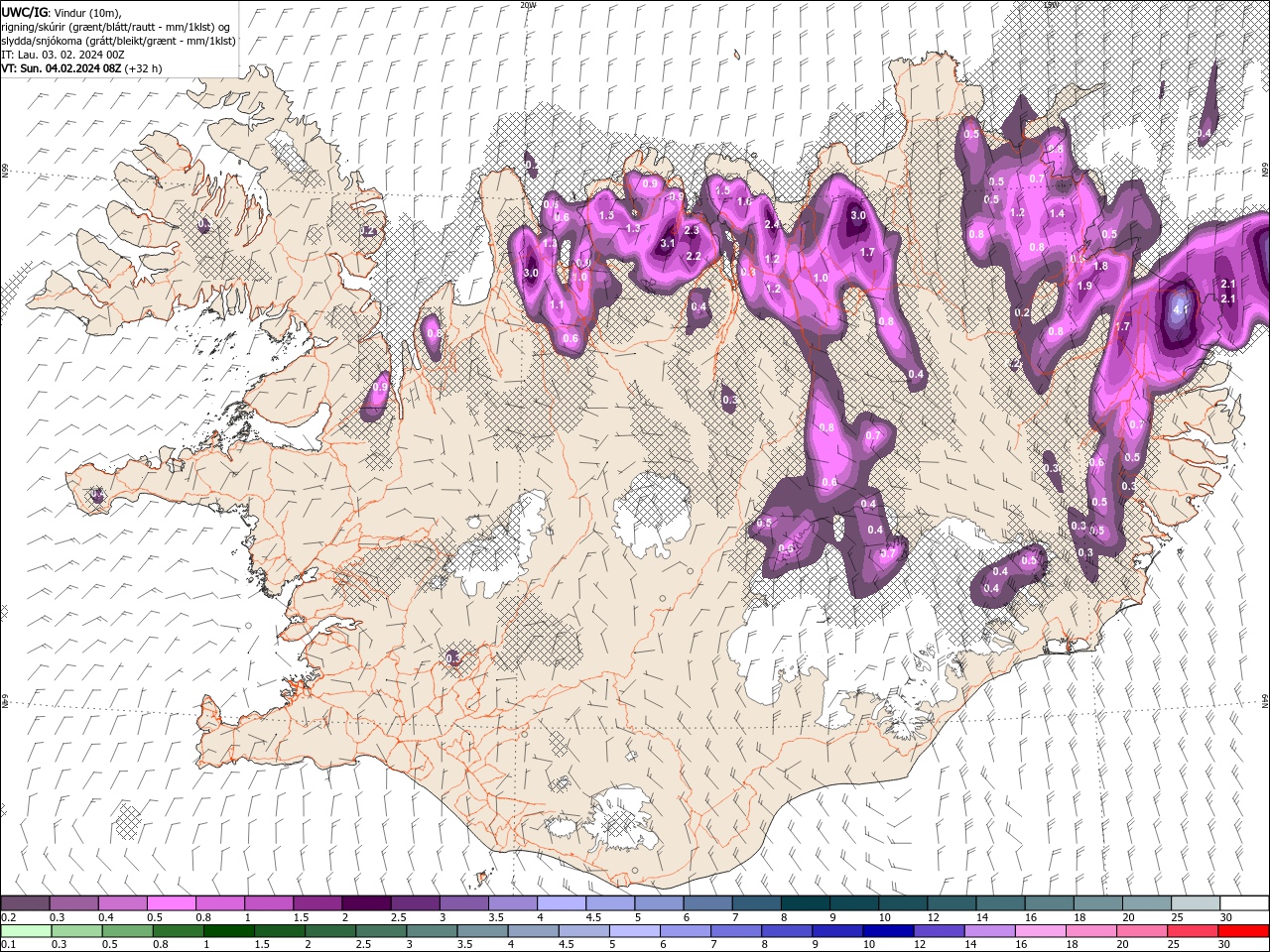Viewport: 1270px width, 952px height.
Task: Click lower legend swatch between 0.1 and 0.3
Action: tap(26, 931)
